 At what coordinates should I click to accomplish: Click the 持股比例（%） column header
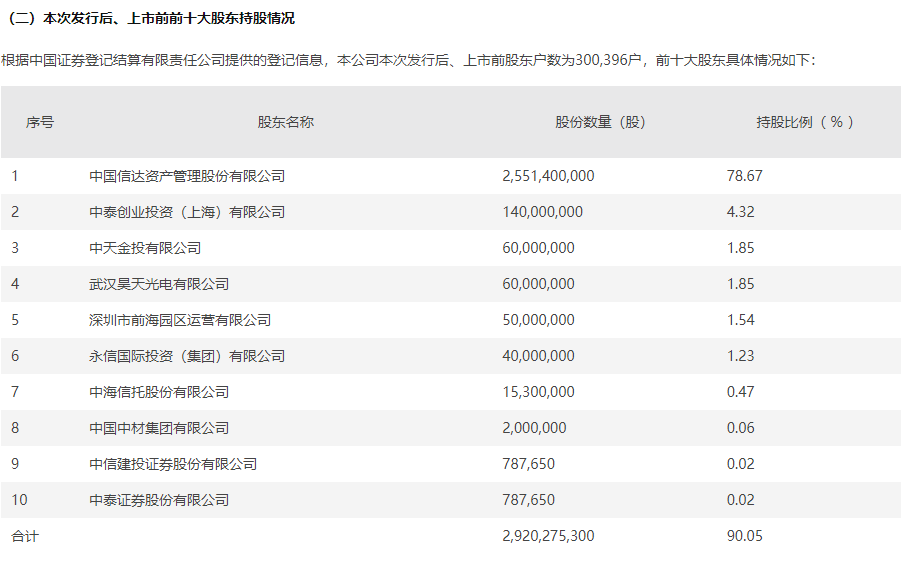[x=806, y=122]
